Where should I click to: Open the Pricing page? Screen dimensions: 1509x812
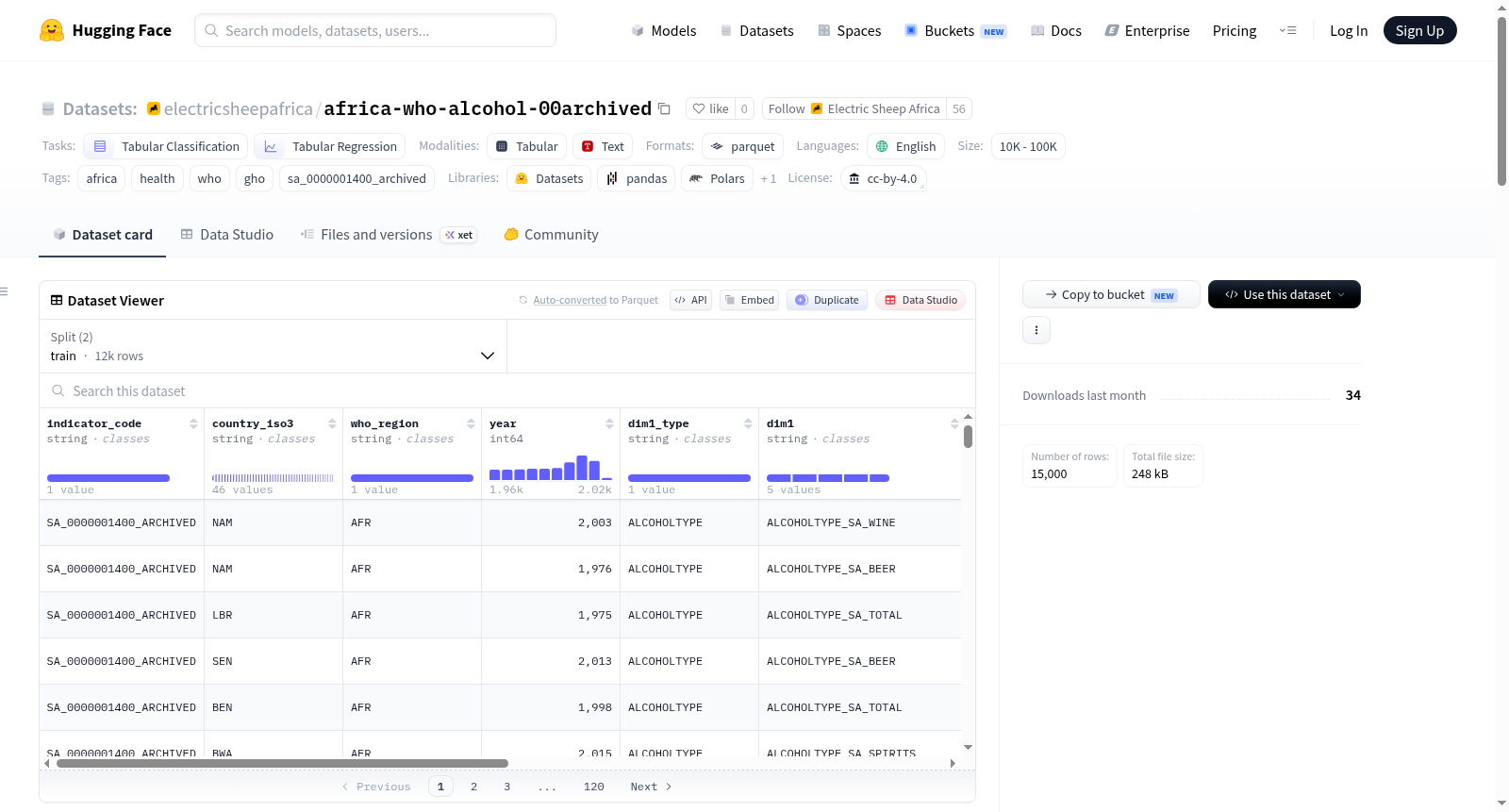[1235, 30]
